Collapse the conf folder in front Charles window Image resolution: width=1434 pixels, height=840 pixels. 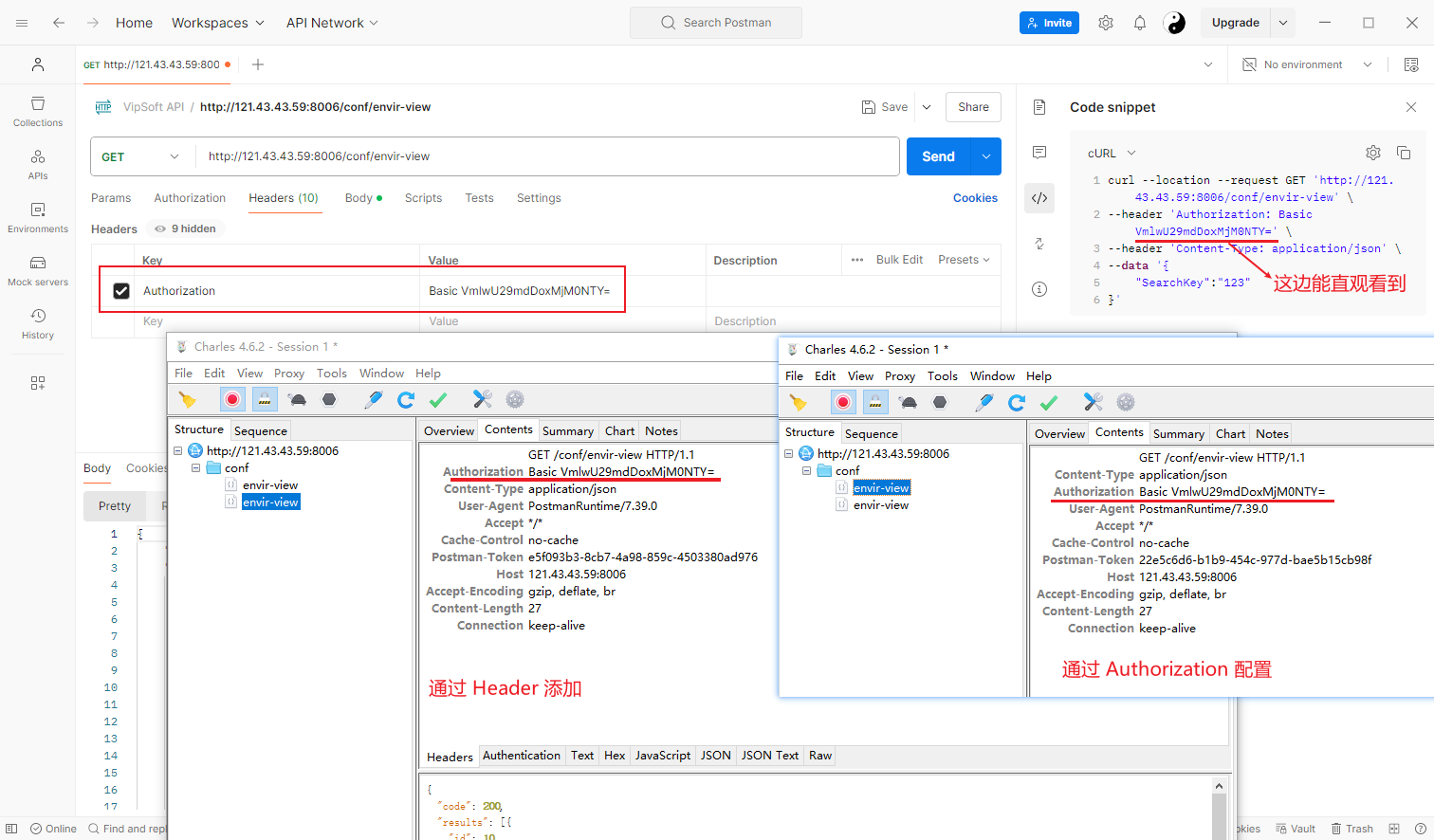pos(806,470)
